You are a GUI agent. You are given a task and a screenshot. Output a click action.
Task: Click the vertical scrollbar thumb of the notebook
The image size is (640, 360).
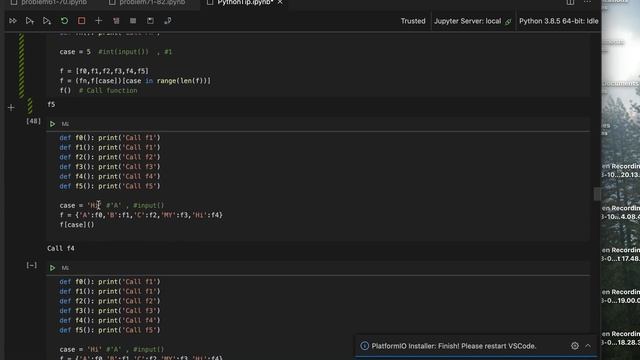tap(597, 194)
